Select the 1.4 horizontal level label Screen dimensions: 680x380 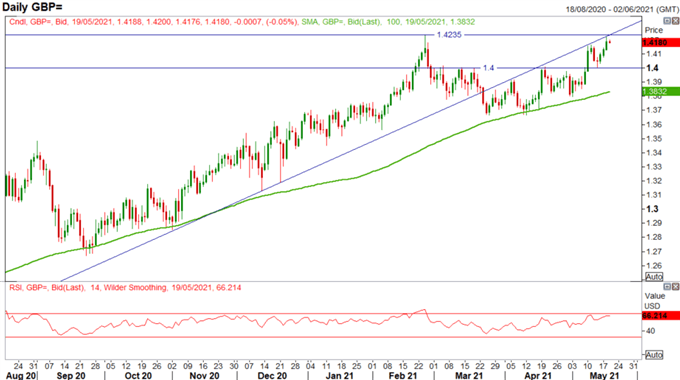488,68
